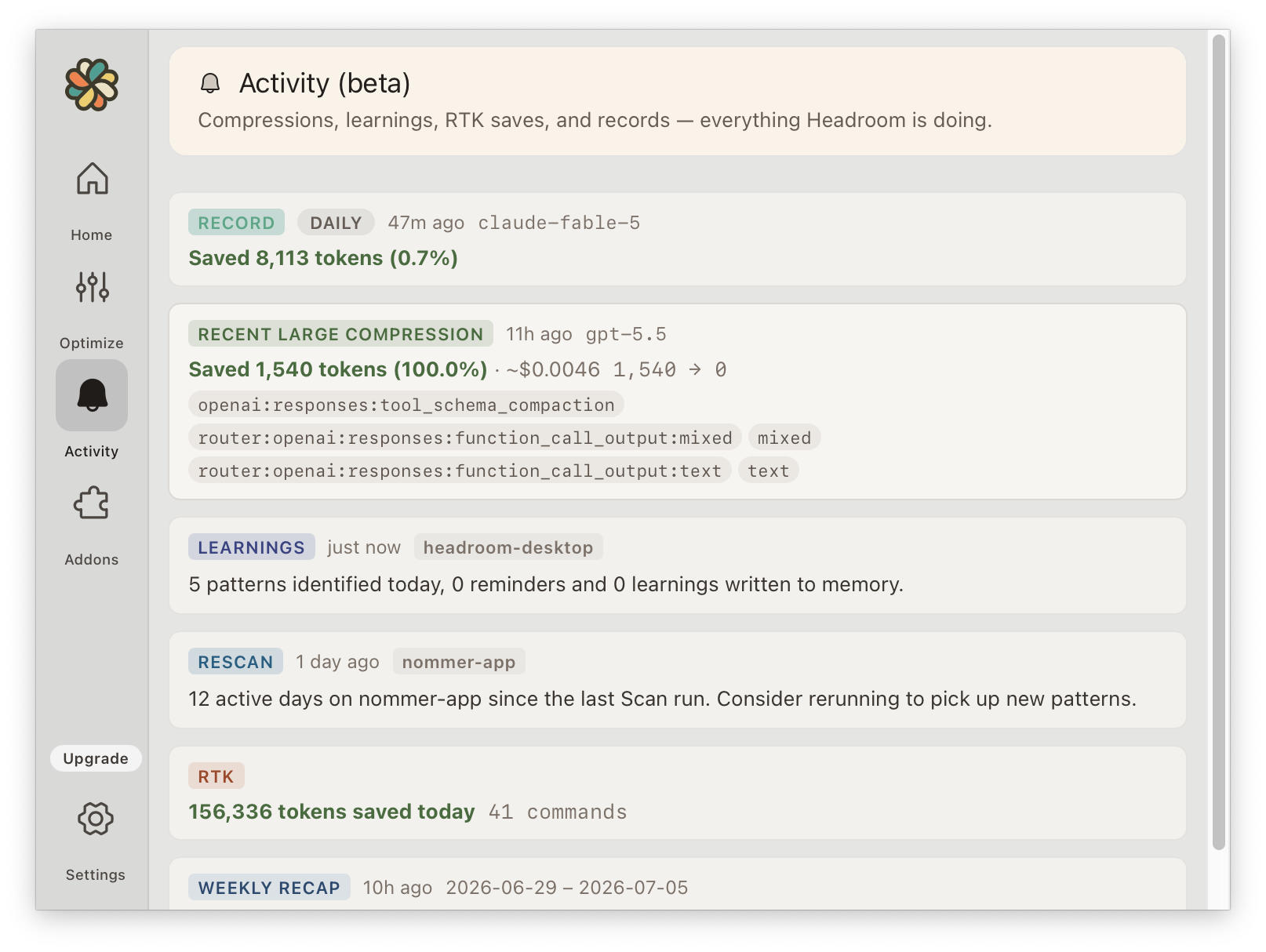Select 'Saved 8,113 tokens (0.7%)' text
Viewport: 1266px width, 952px height.
(x=323, y=258)
